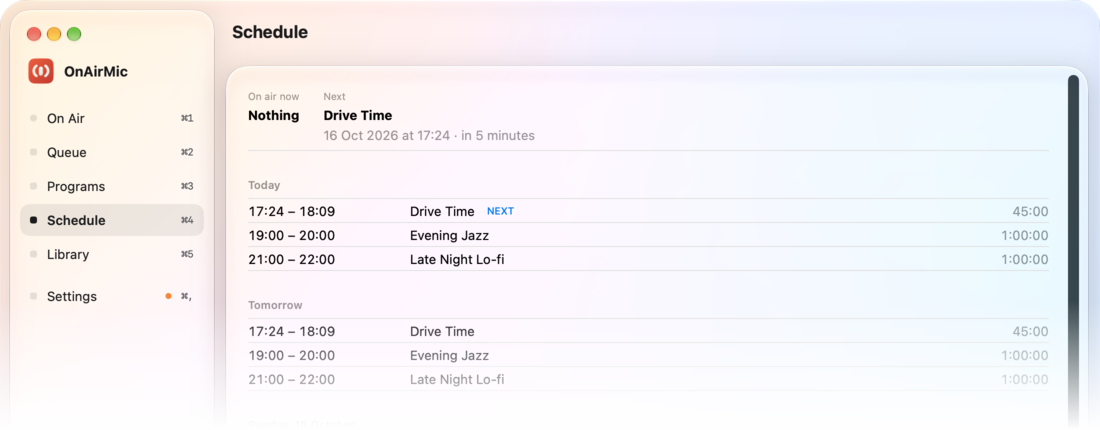Click the dark bullet beside Schedule
Image resolution: width=1100 pixels, height=430 pixels.
tap(34, 220)
